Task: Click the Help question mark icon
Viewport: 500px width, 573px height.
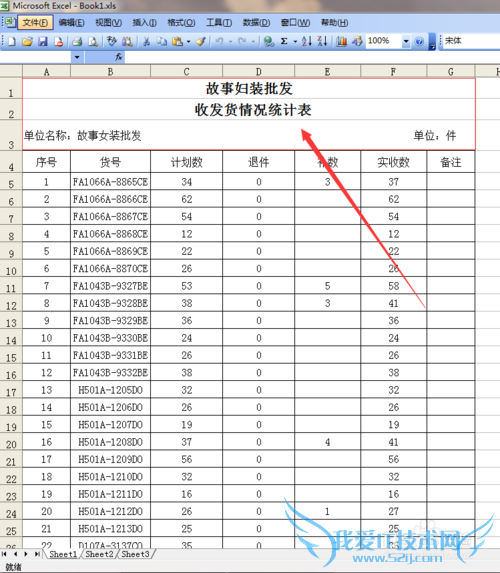Action: coord(419,41)
